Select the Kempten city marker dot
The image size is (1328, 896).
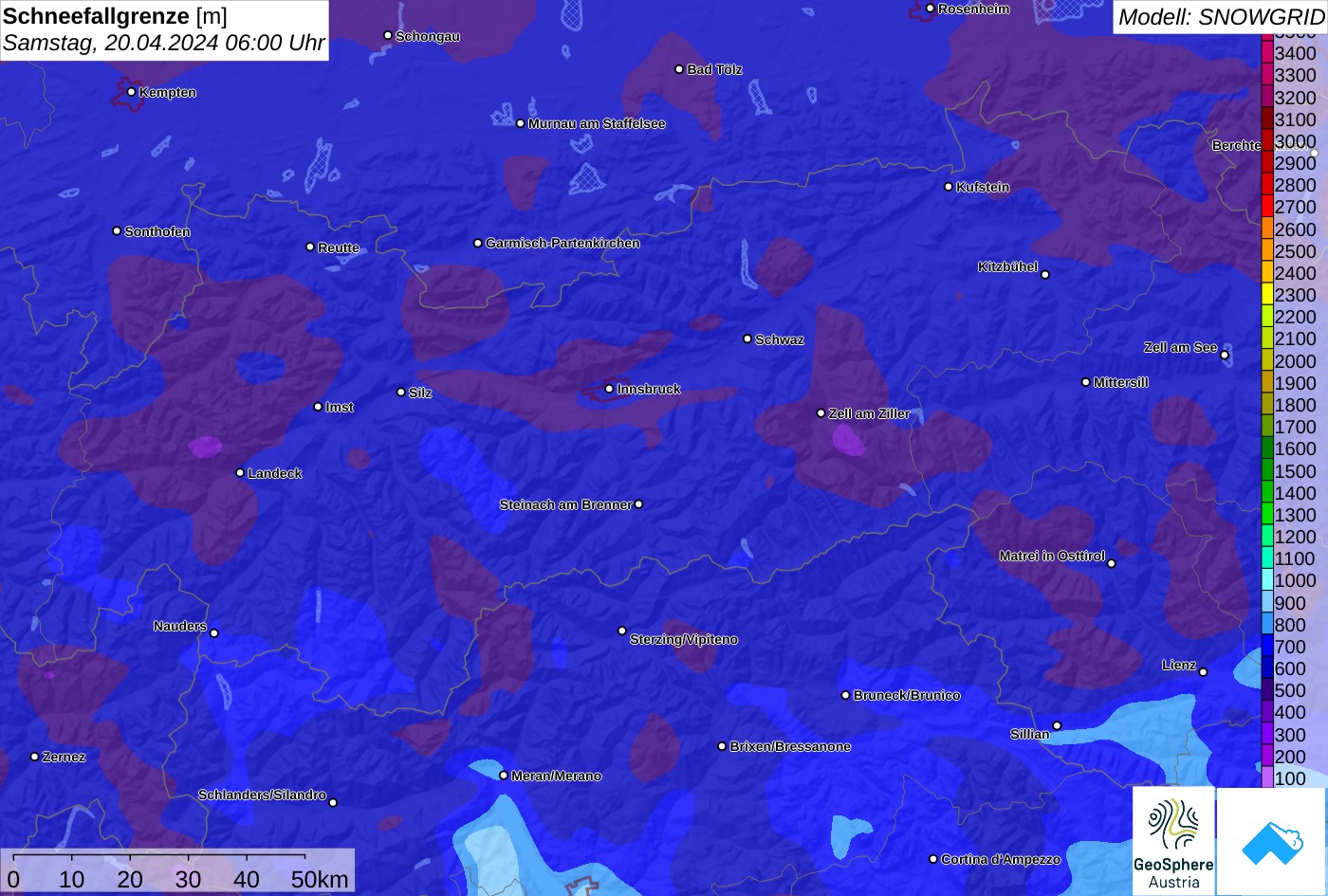(x=131, y=92)
